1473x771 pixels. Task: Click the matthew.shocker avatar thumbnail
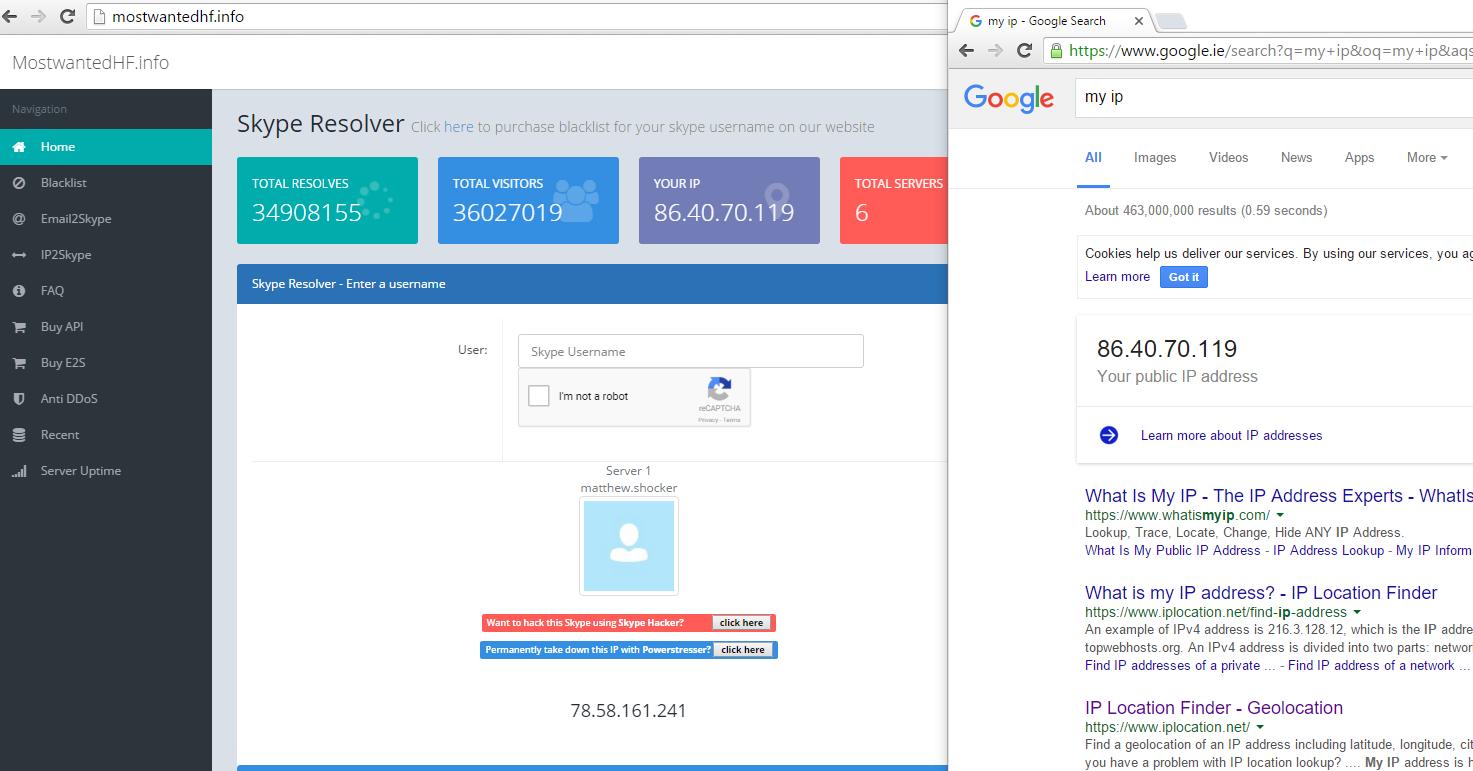(x=629, y=546)
